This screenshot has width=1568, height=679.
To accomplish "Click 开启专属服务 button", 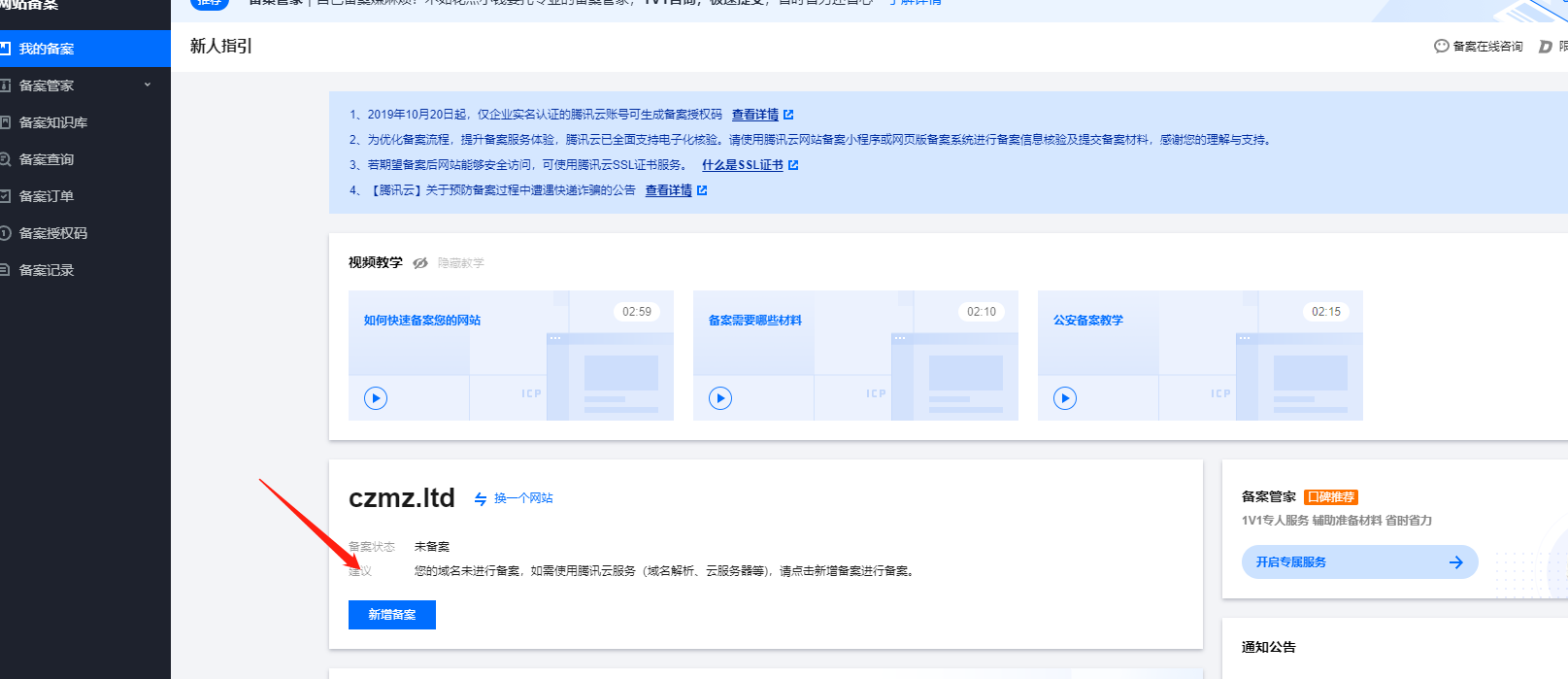I will click(1359, 561).
